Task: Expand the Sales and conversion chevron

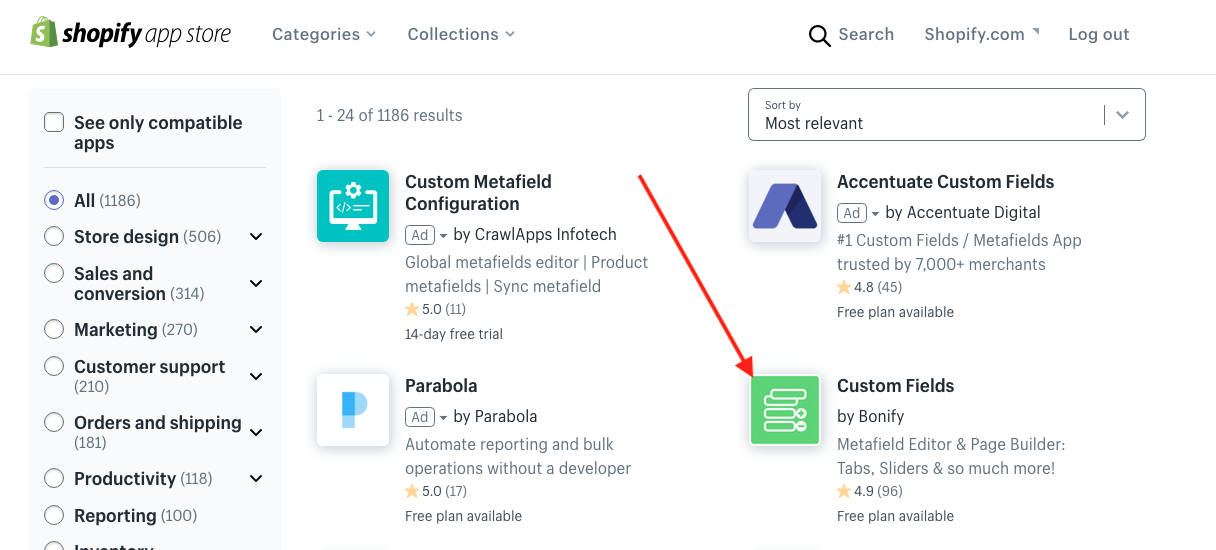Action: click(x=256, y=284)
